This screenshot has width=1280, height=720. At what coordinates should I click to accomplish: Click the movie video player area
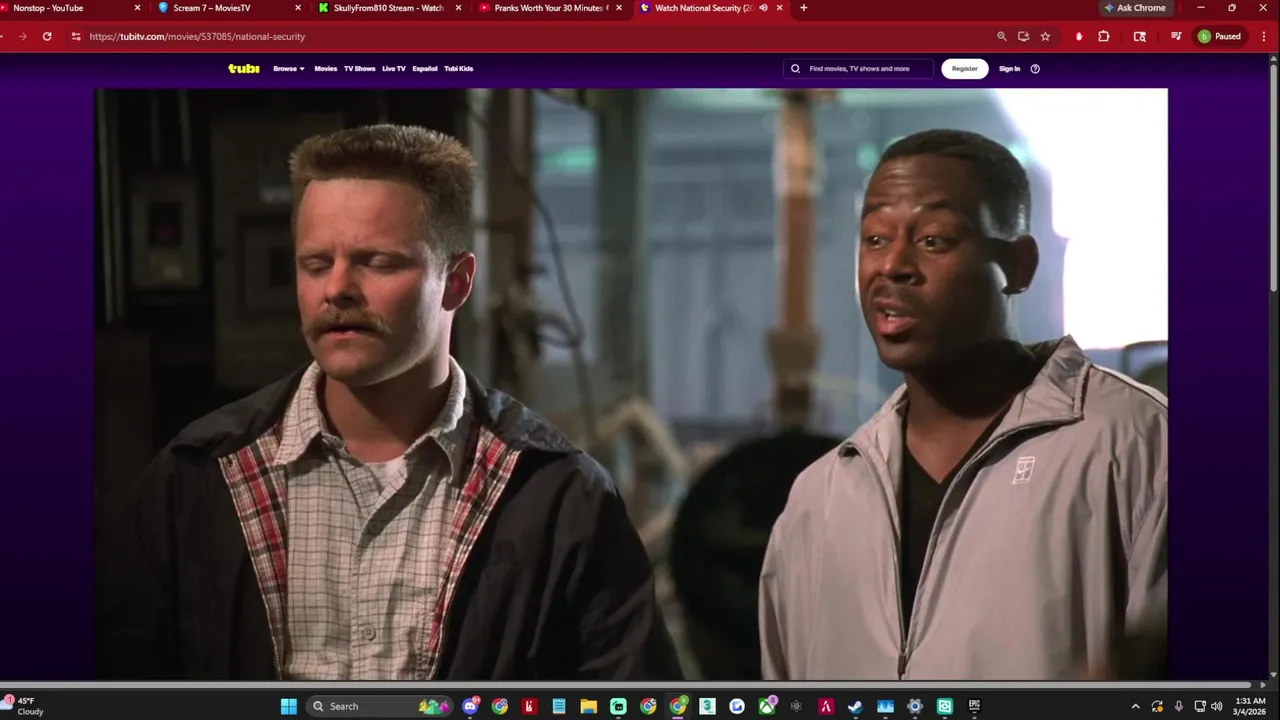tap(631, 384)
